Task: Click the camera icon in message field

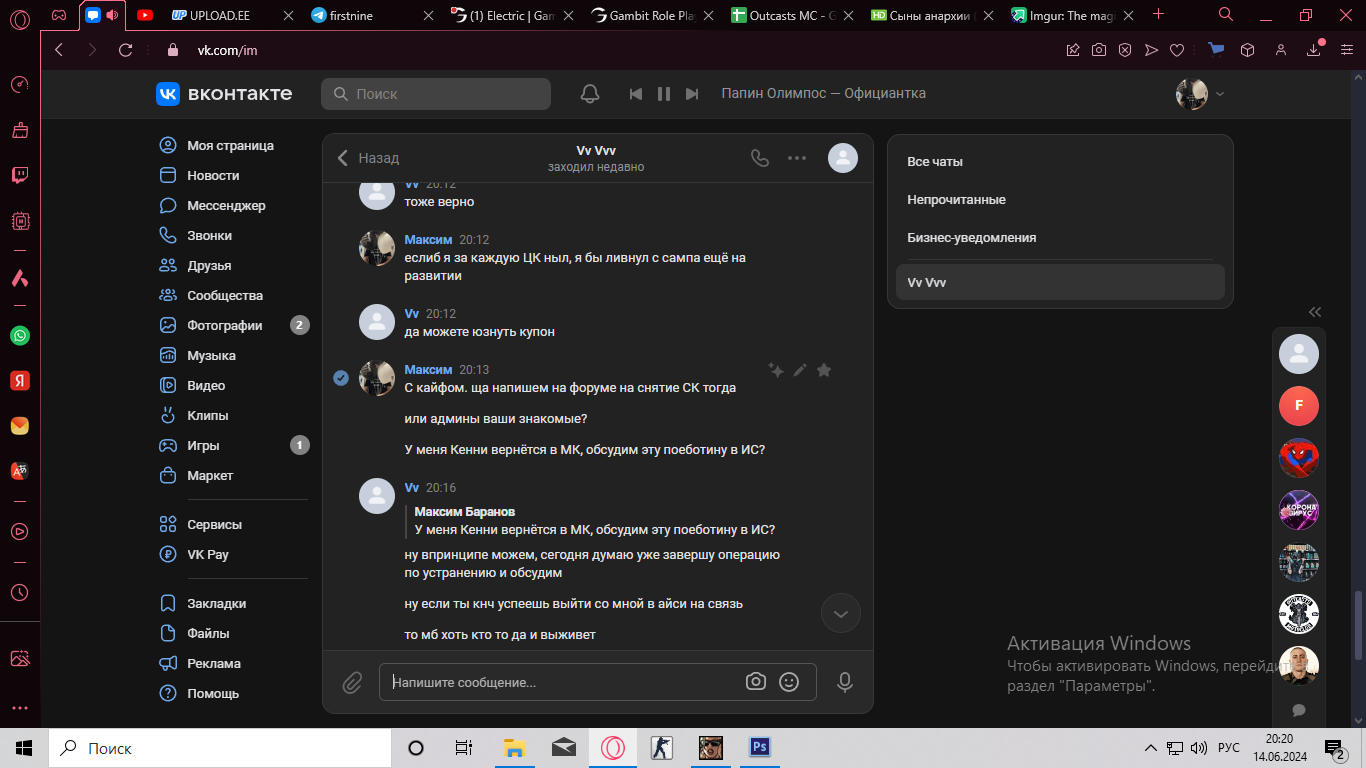Action: pyautogui.click(x=756, y=682)
